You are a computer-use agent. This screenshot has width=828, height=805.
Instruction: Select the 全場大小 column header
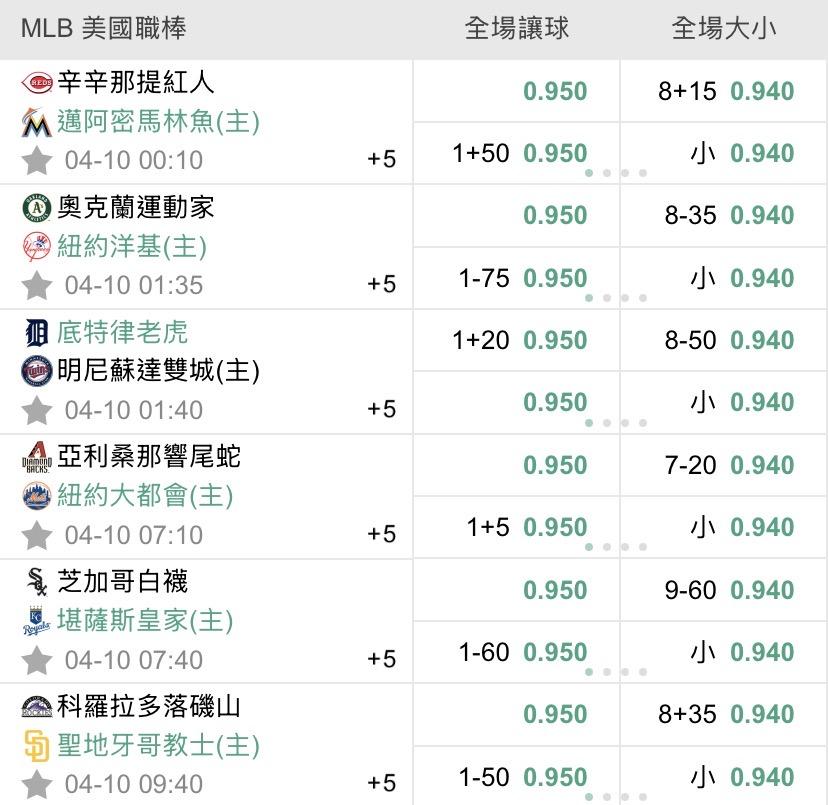point(724,29)
